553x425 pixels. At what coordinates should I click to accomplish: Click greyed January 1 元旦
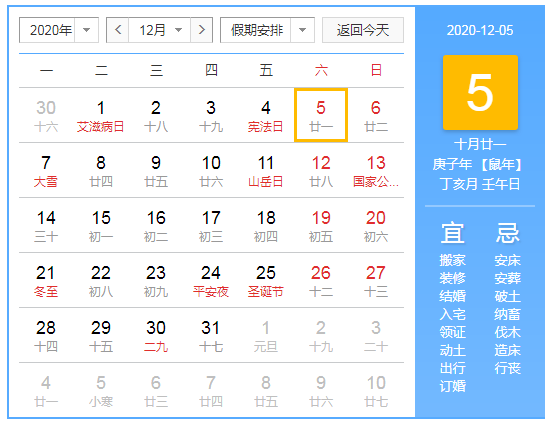(x=266, y=335)
